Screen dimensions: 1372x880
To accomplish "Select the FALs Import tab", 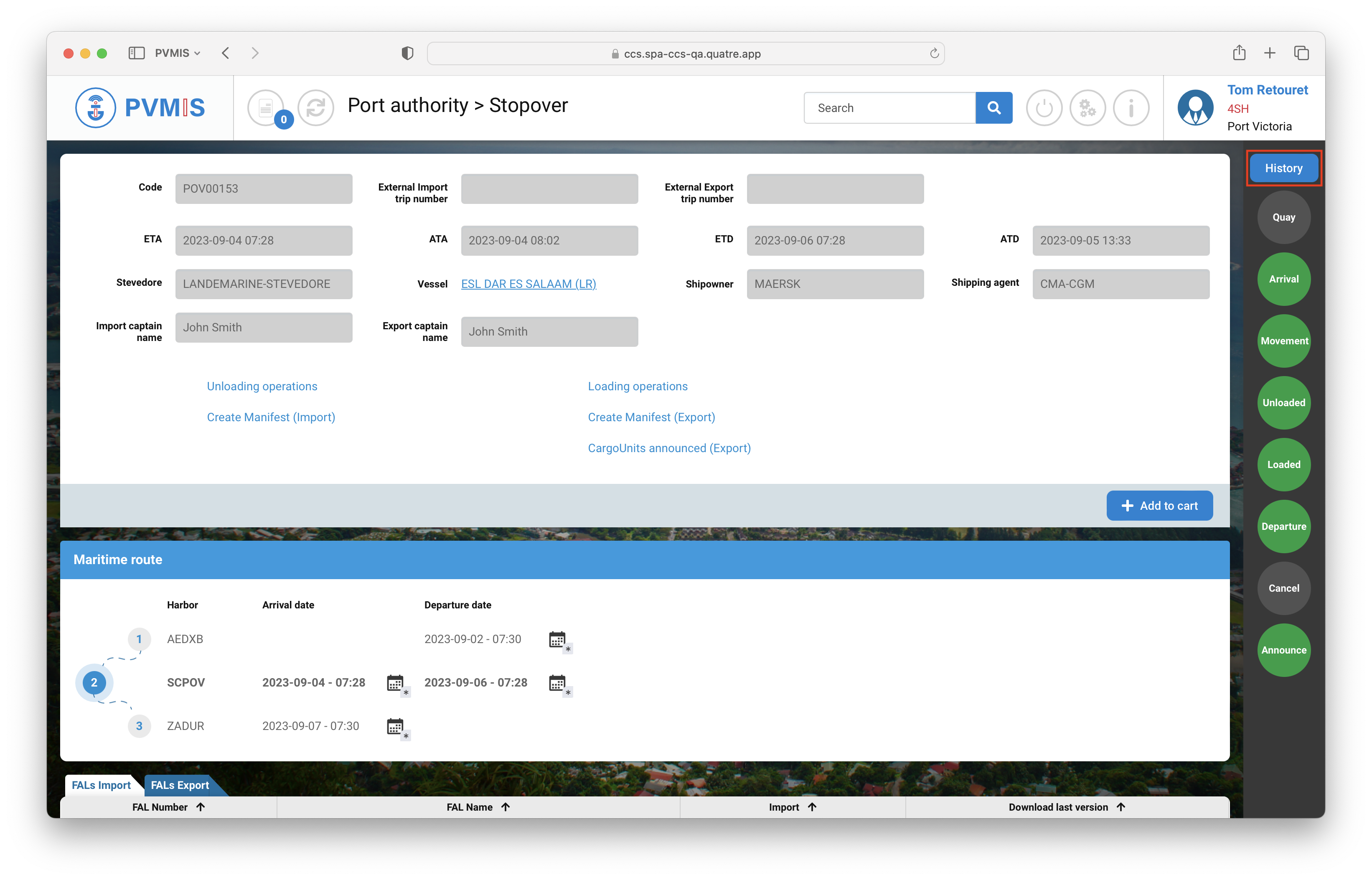I will [x=101, y=785].
